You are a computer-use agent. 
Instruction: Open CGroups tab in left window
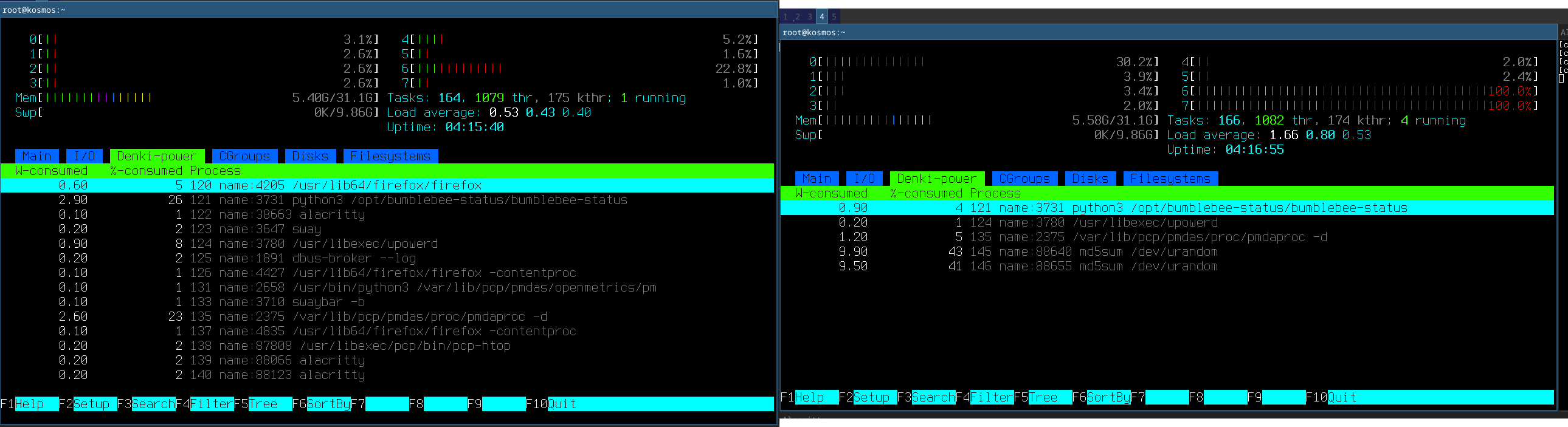pyautogui.click(x=244, y=156)
